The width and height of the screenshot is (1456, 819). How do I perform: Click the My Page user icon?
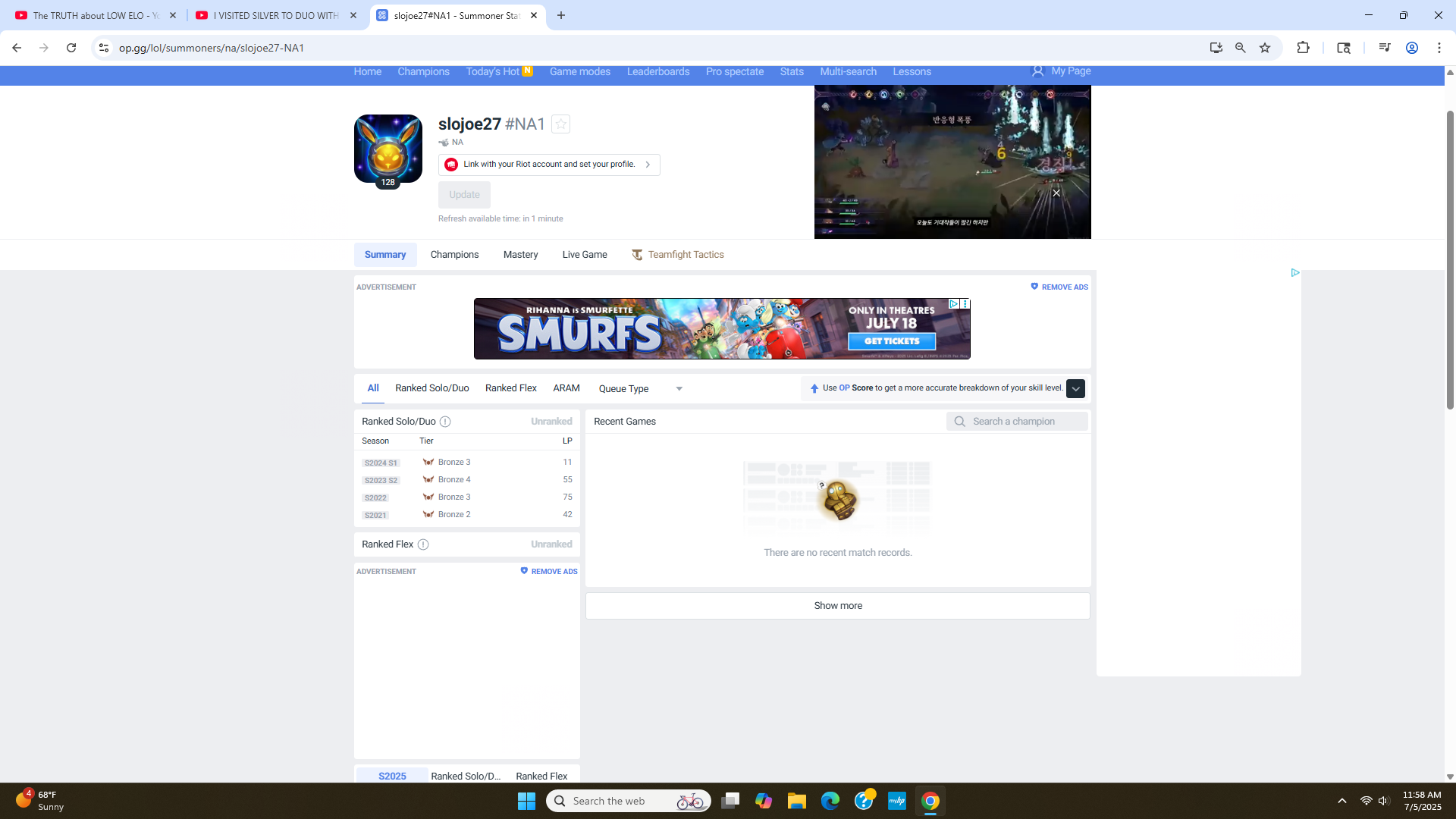coord(1037,71)
